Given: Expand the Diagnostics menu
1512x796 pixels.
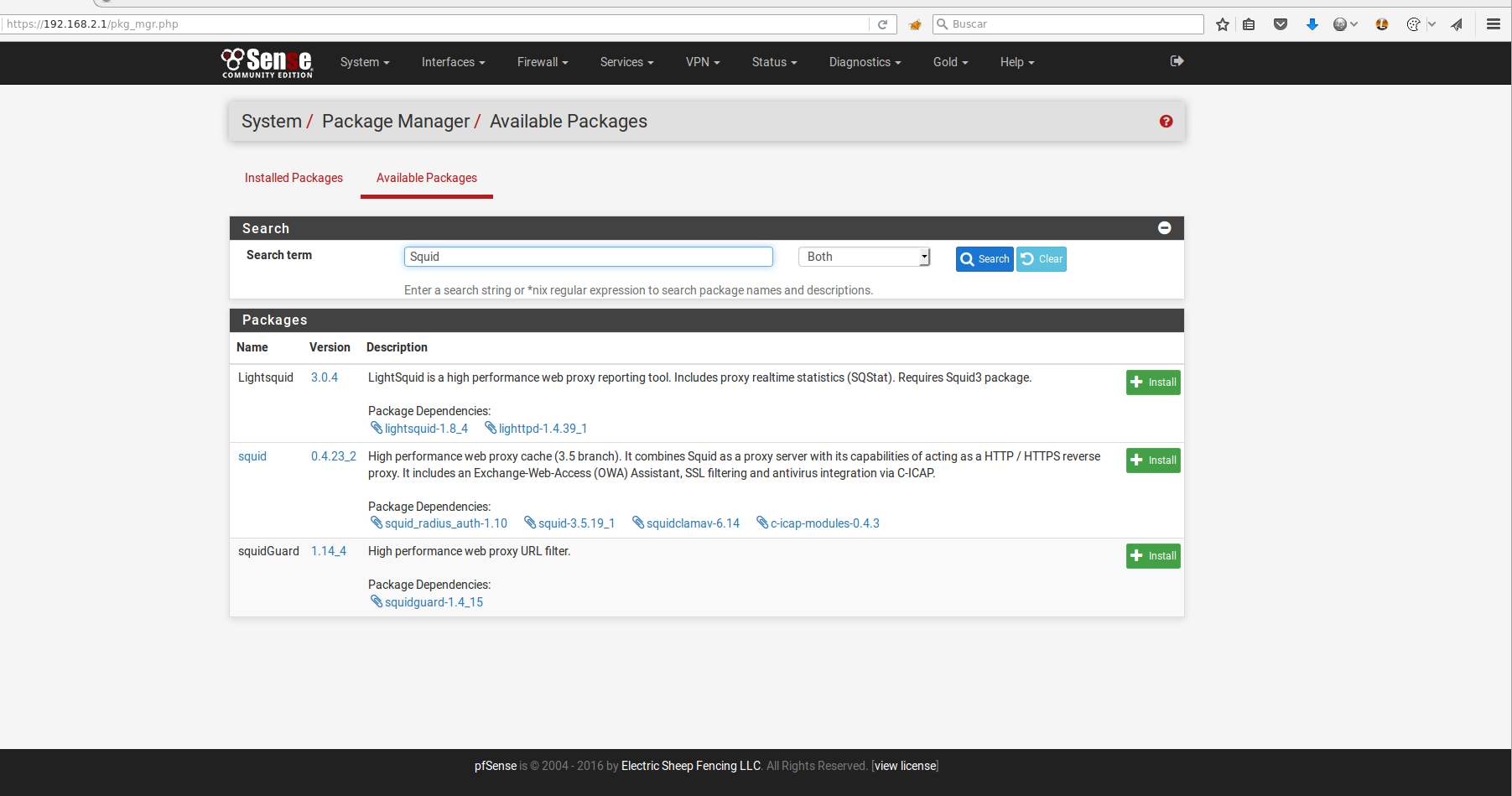Looking at the screenshot, I should pos(865,62).
